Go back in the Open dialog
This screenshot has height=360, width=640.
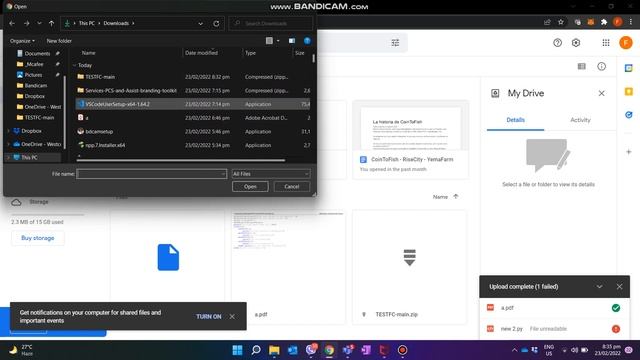tap(12, 23)
